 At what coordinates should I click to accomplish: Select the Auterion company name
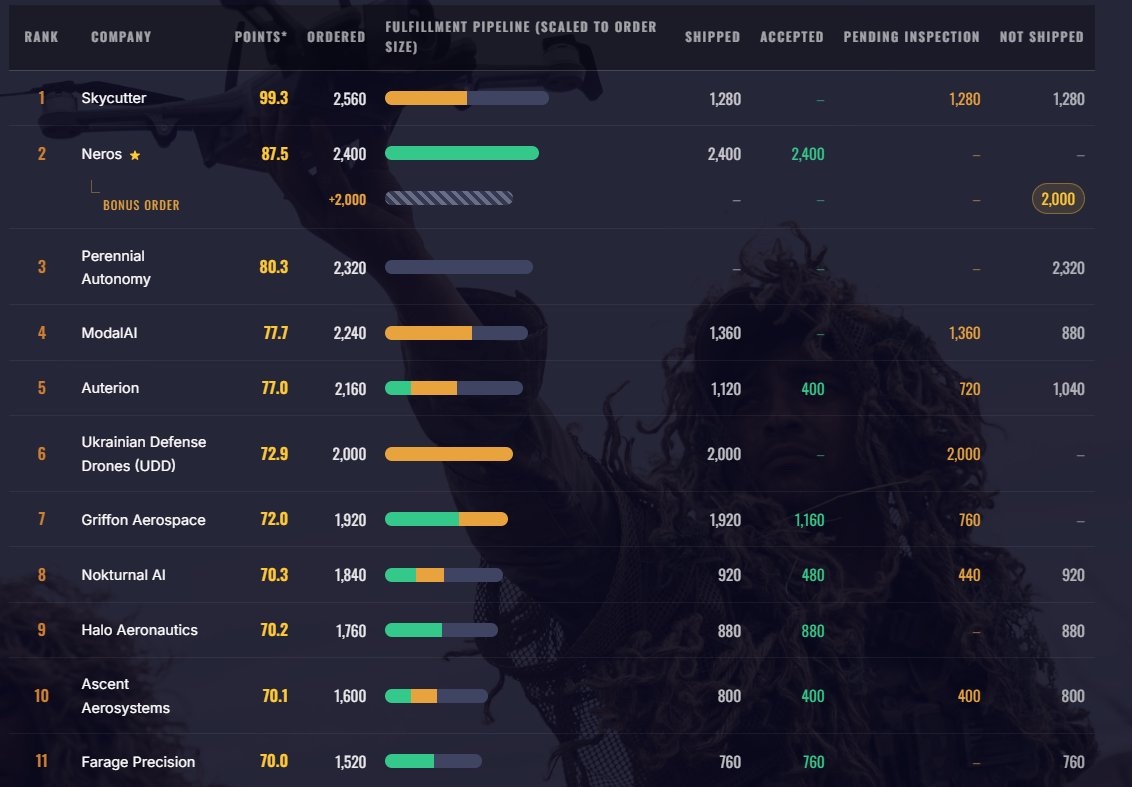pyautogui.click(x=110, y=388)
